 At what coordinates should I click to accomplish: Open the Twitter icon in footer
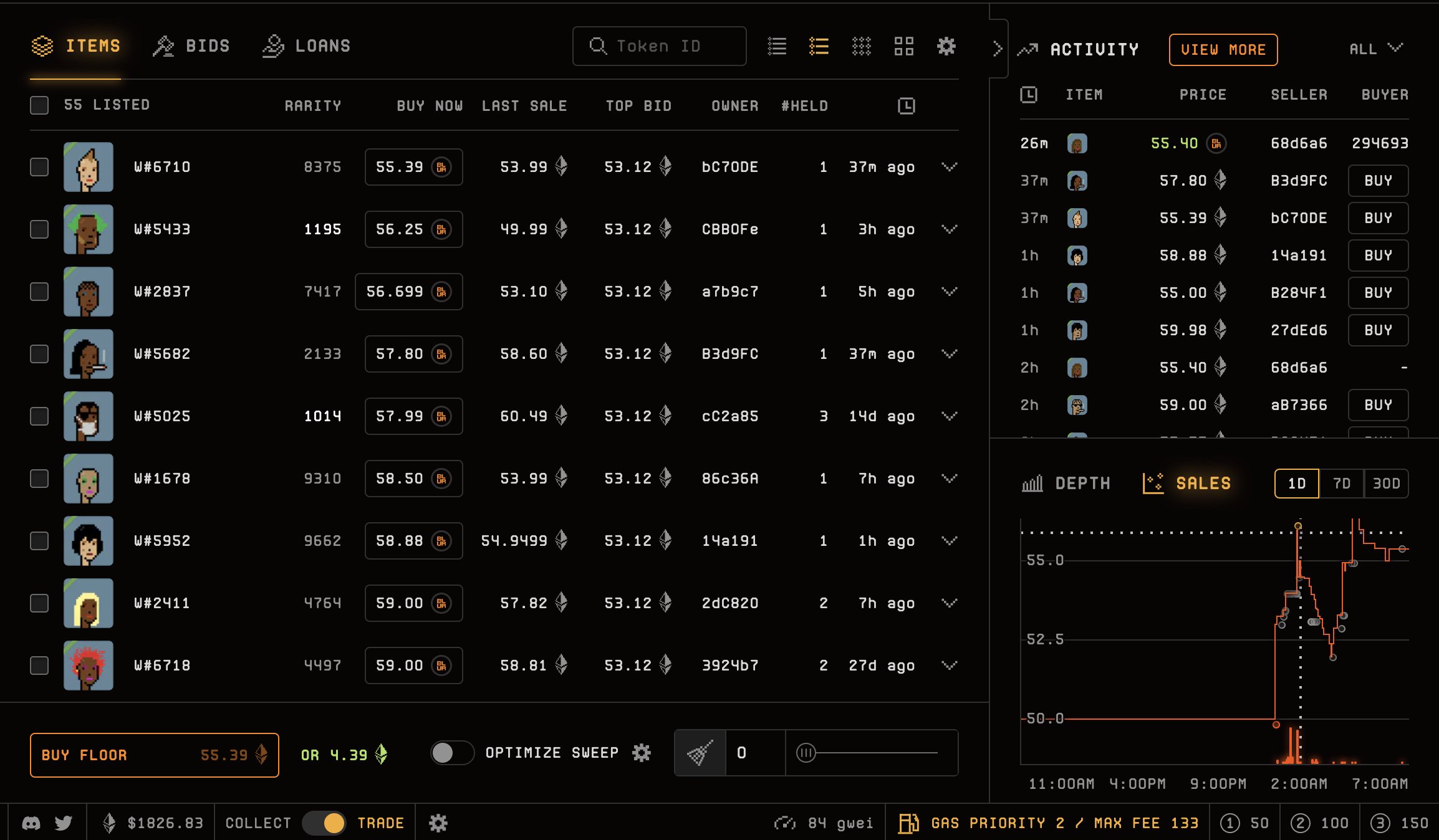point(64,823)
